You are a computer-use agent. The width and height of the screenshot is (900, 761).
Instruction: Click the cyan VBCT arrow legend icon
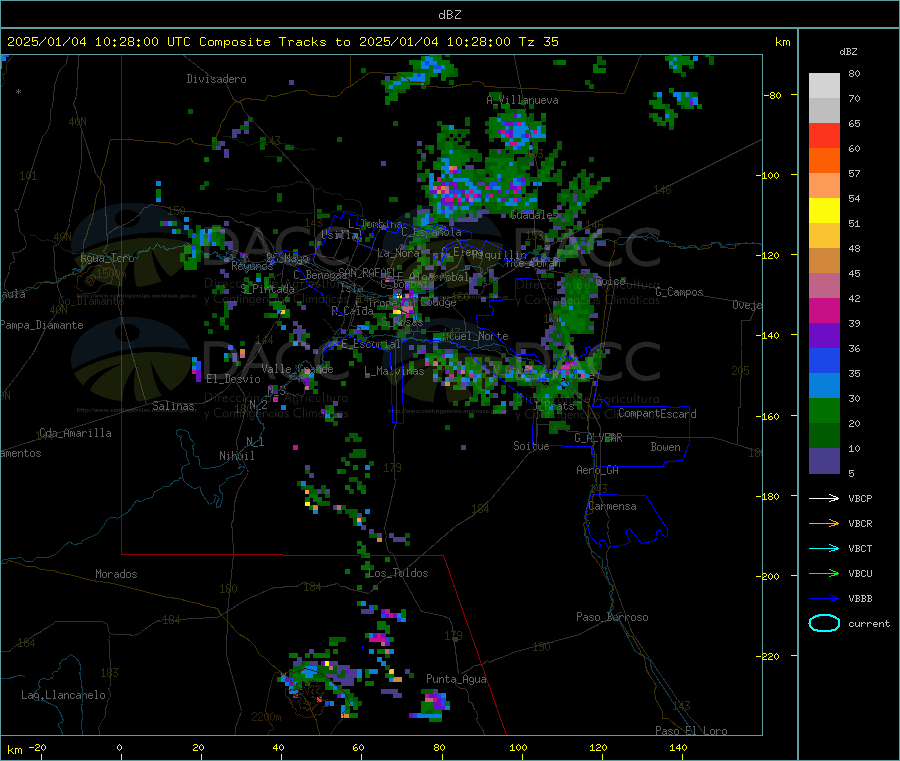pyautogui.click(x=824, y=549)
